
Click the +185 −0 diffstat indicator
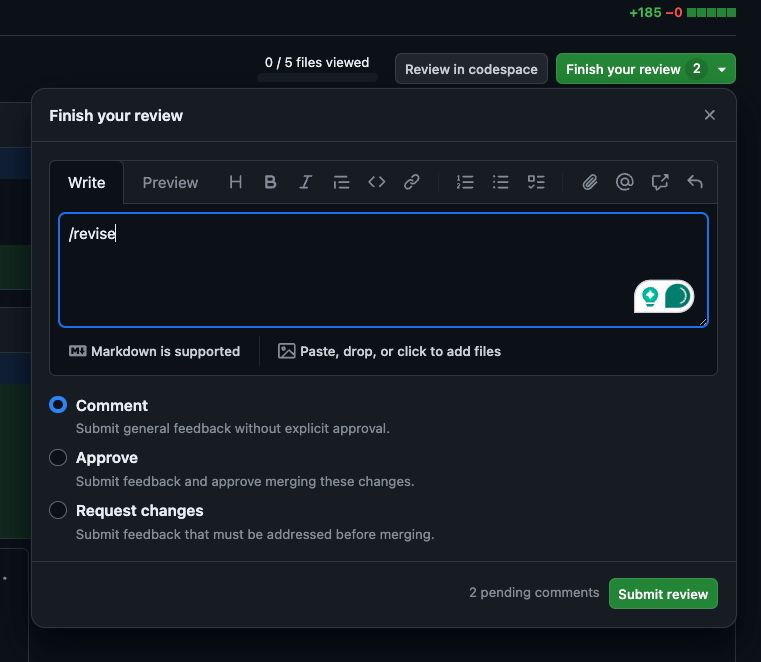pos(682,13)
